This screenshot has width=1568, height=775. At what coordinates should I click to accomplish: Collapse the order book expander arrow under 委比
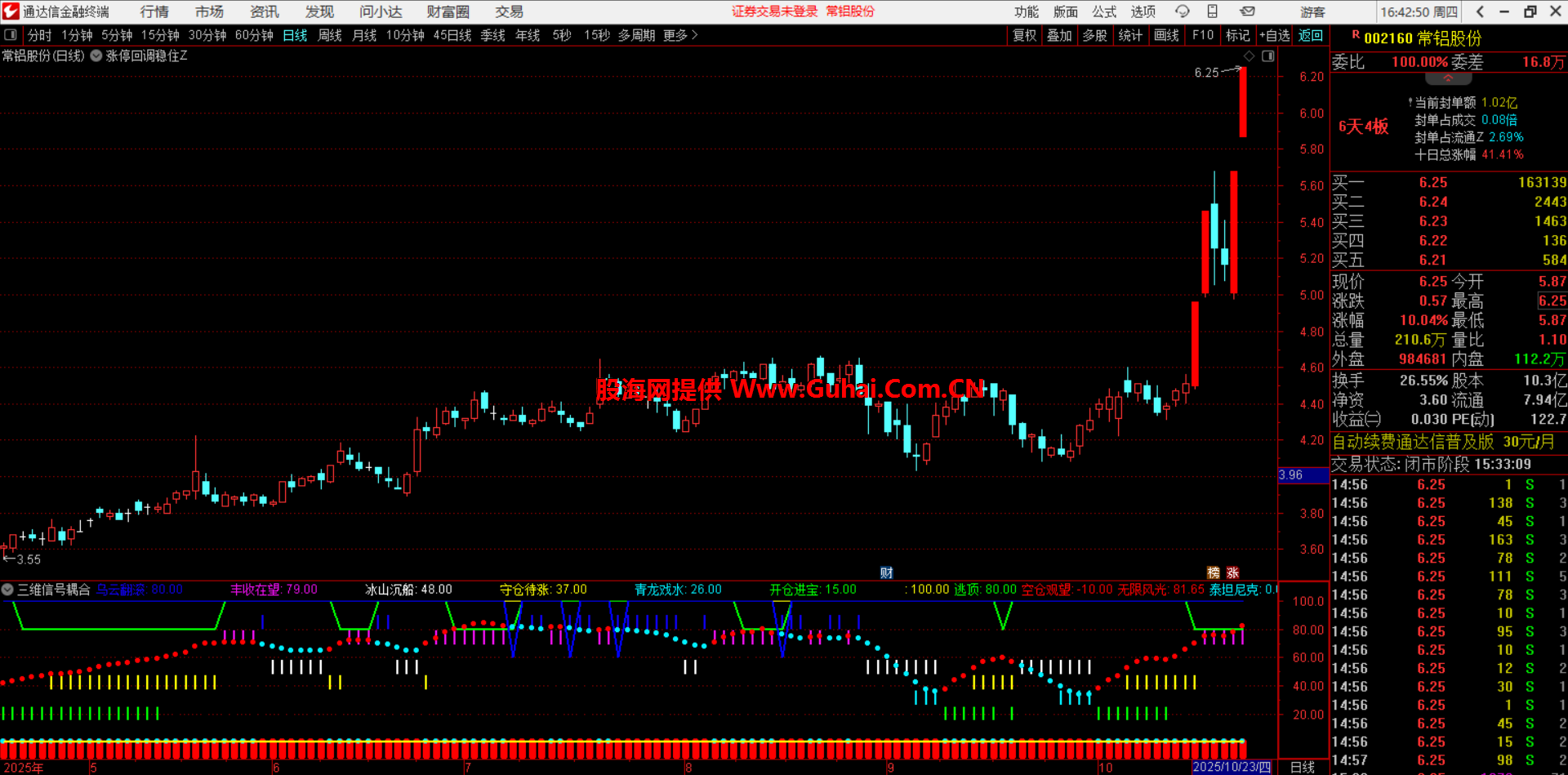pyautogui.click(x=1448, y=79)
